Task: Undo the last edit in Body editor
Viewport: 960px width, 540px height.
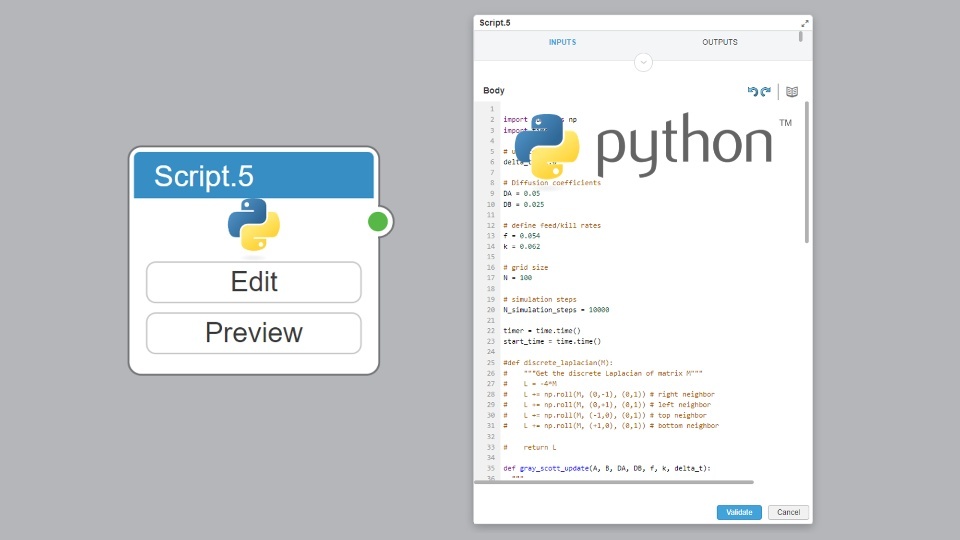Action: tap(752, 91)
